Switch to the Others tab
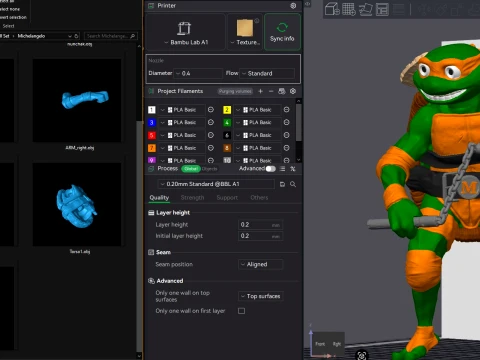This screenshot has height=360, width=480. (259, 198)
